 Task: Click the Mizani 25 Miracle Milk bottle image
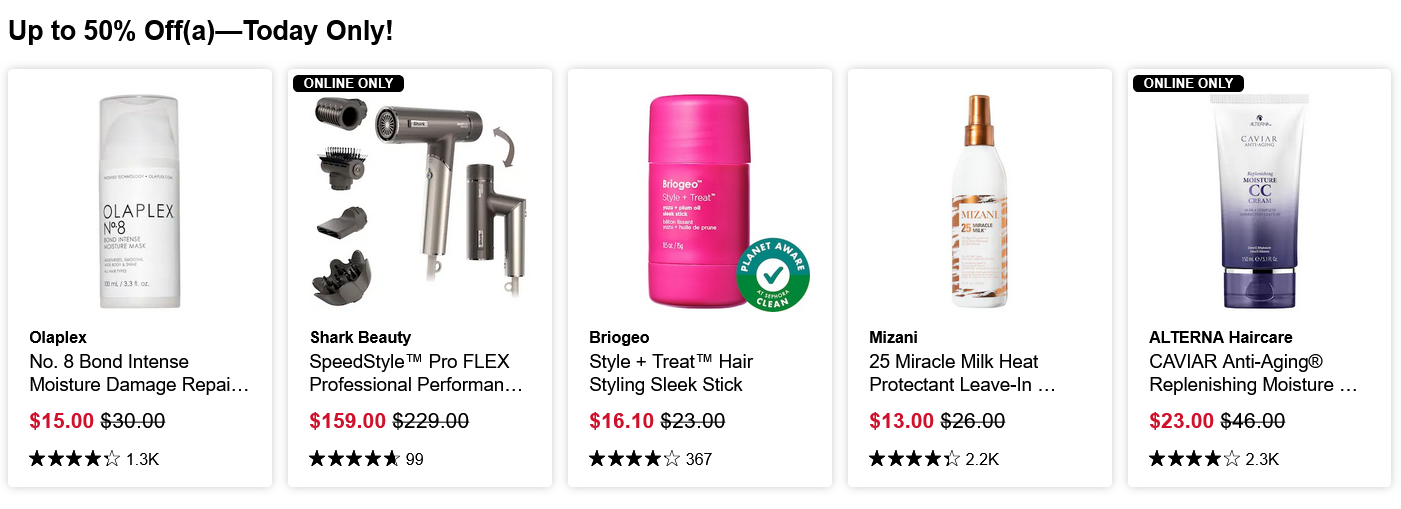979,201
